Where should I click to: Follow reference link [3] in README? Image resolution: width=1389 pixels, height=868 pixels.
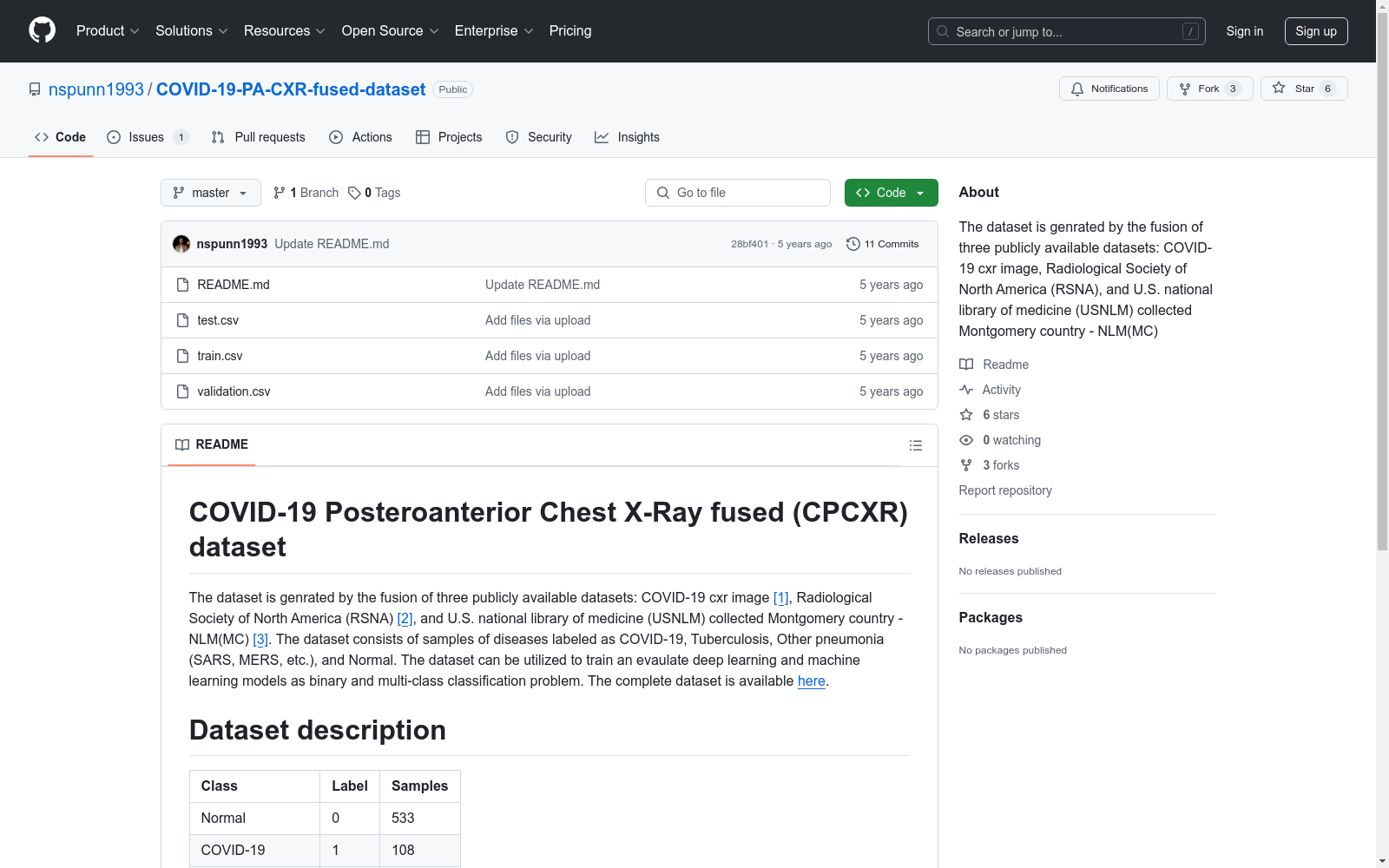(x=260, y=639)
